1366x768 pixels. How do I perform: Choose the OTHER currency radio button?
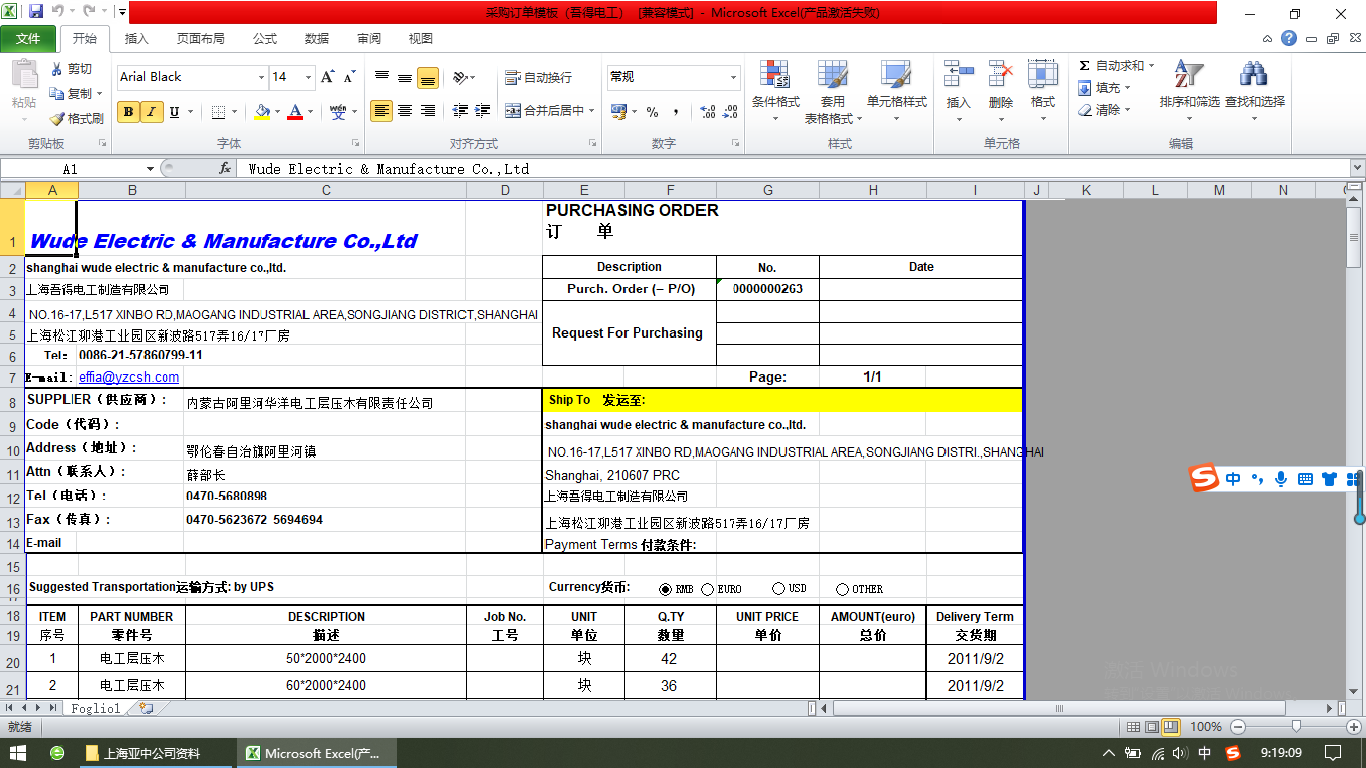pos(842,590)
